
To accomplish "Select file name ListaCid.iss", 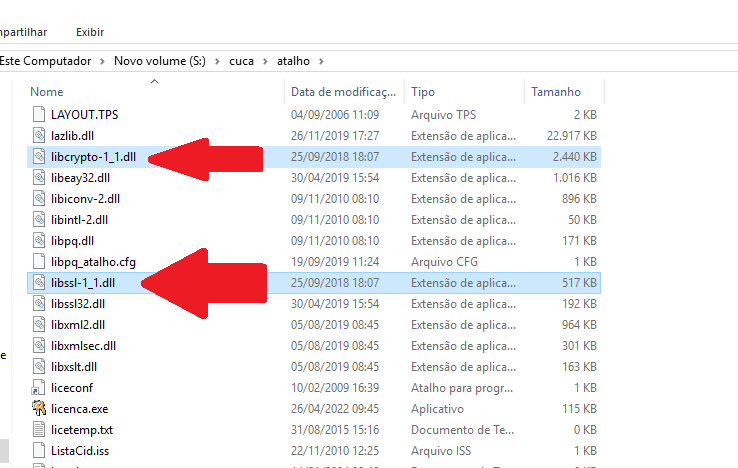I will pos(80,451).
